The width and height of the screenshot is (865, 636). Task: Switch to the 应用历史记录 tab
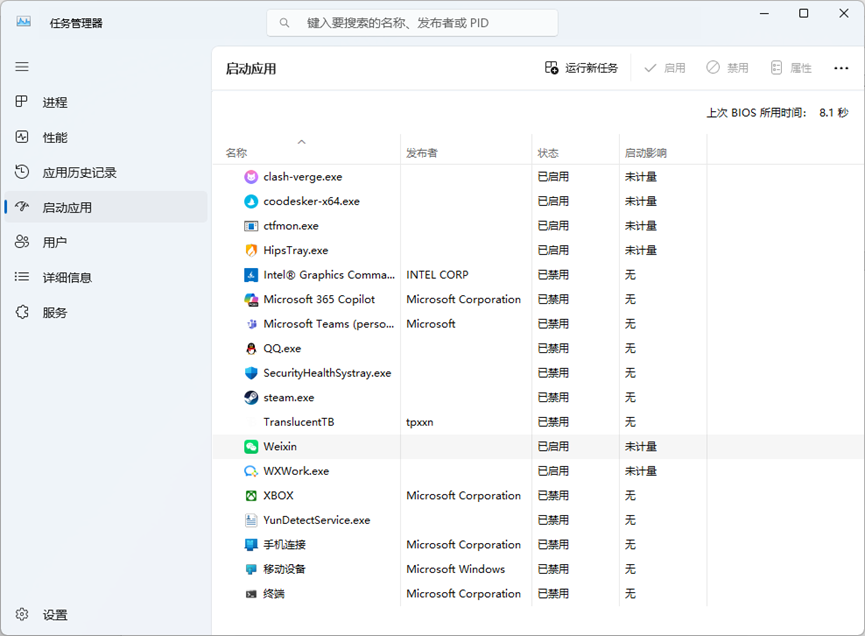[x=106, y=172]
